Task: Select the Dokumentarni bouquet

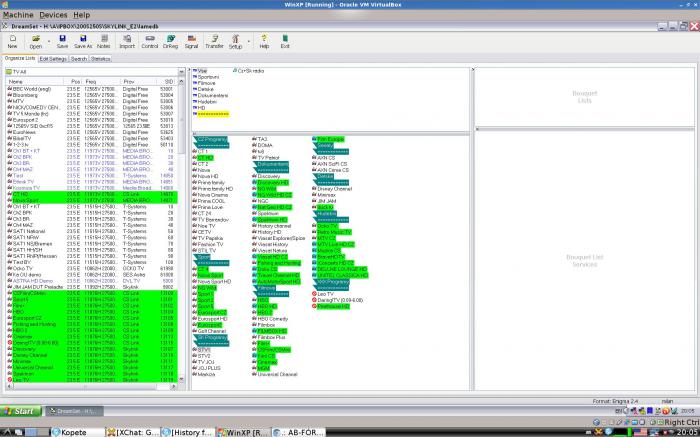Action: point(210,96)
